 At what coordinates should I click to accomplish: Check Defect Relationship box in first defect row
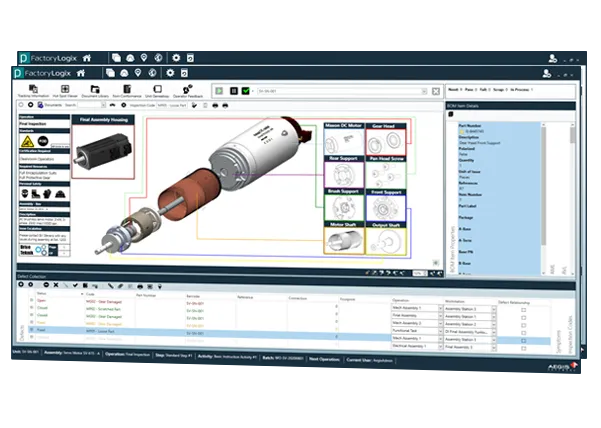coord(524,310)
